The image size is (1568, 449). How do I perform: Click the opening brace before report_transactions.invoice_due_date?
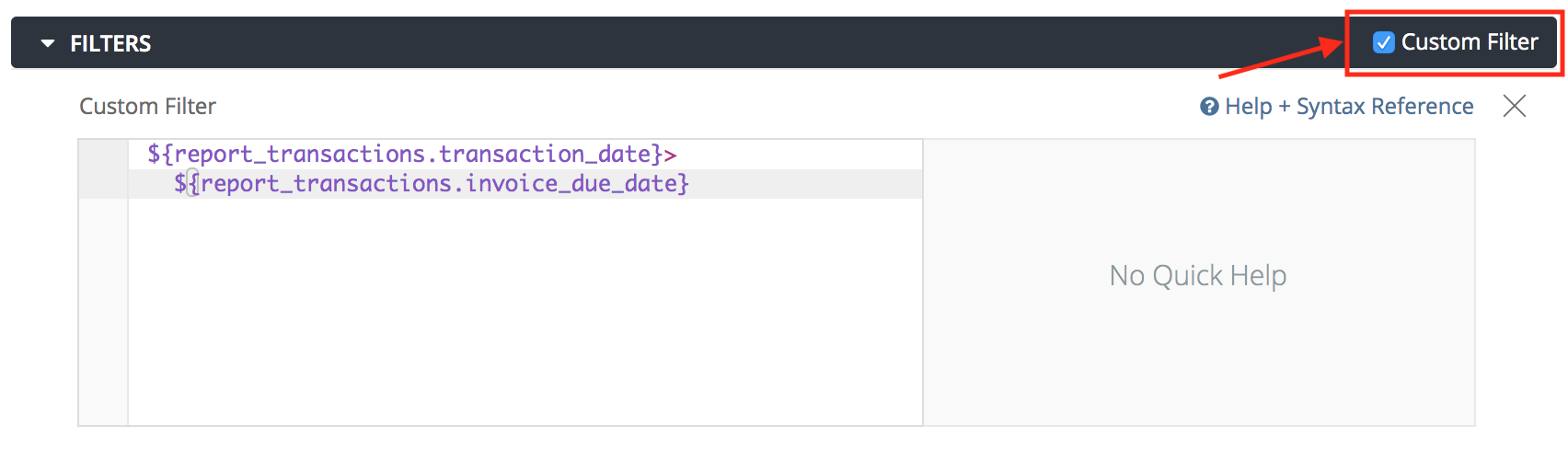194,184
